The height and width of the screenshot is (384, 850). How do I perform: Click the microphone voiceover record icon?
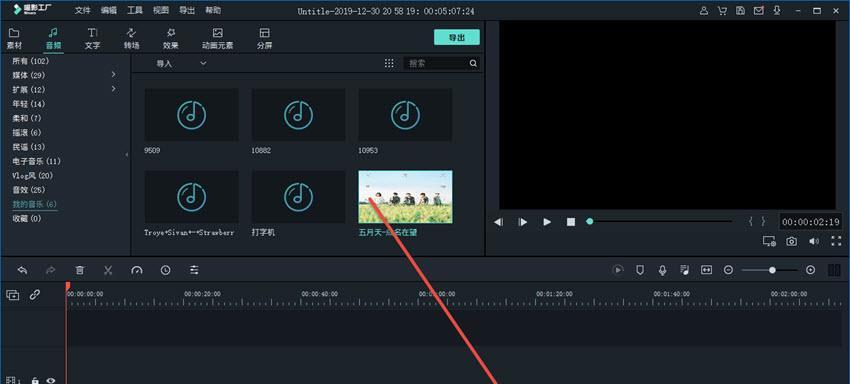coord(662,270)
